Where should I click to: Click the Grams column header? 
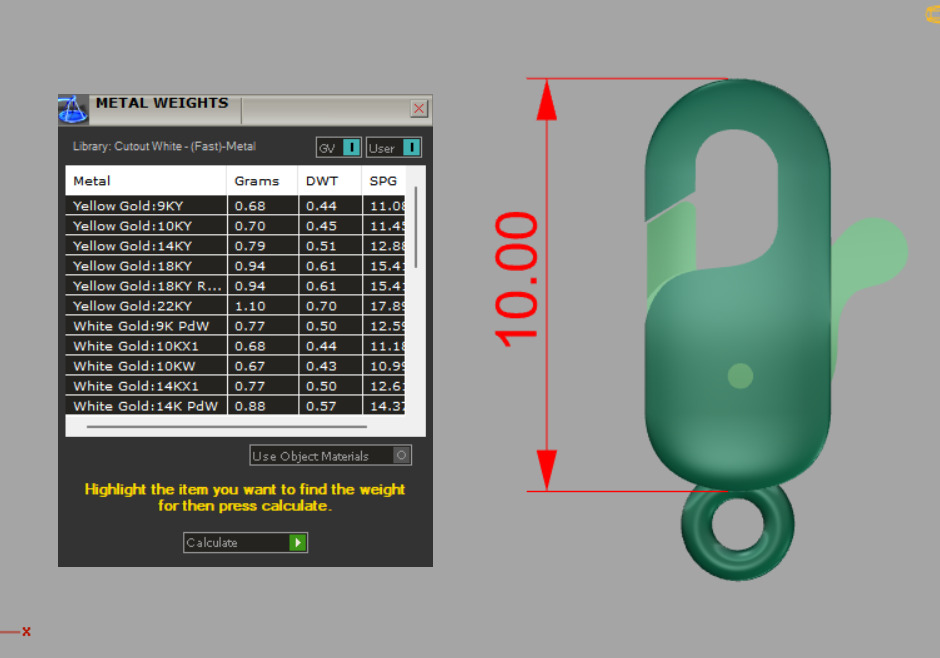coord(262,181)
